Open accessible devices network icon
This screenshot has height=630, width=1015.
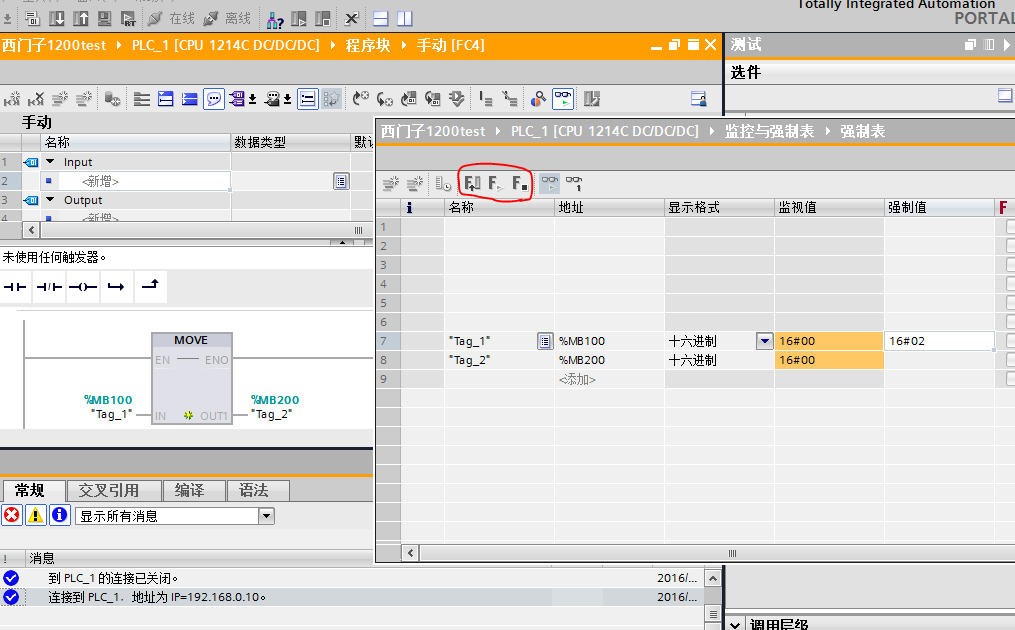pyautogui.click(x=275, y=19)
